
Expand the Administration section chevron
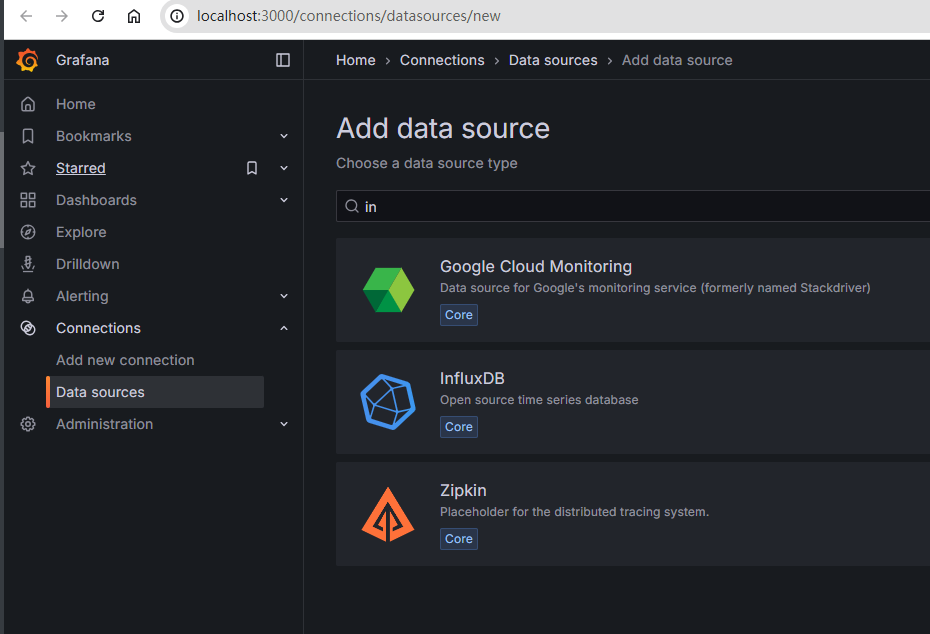[x=284, y=424]
